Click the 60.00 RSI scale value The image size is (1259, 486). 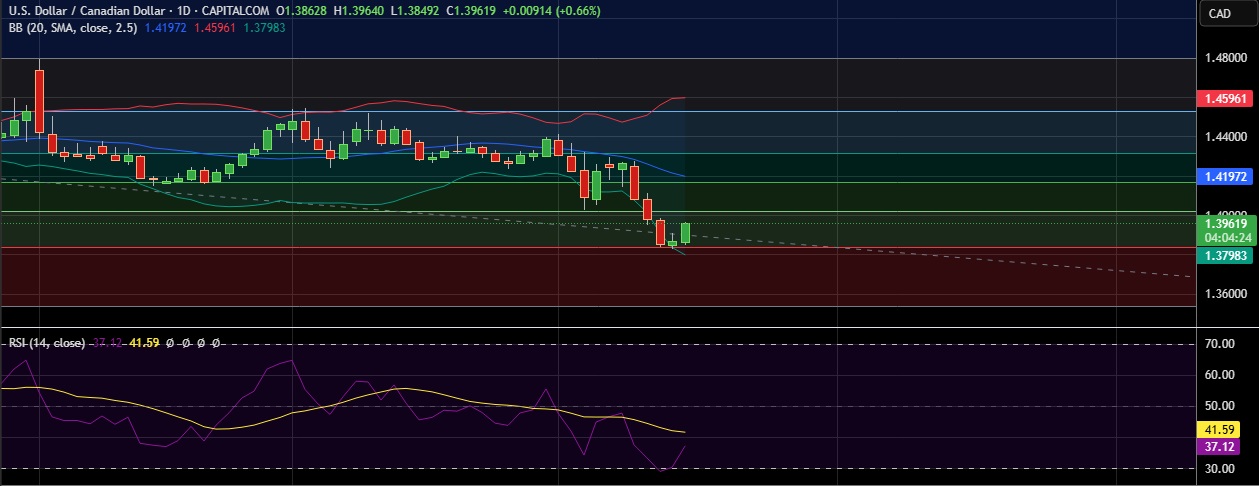[1221, 375]
